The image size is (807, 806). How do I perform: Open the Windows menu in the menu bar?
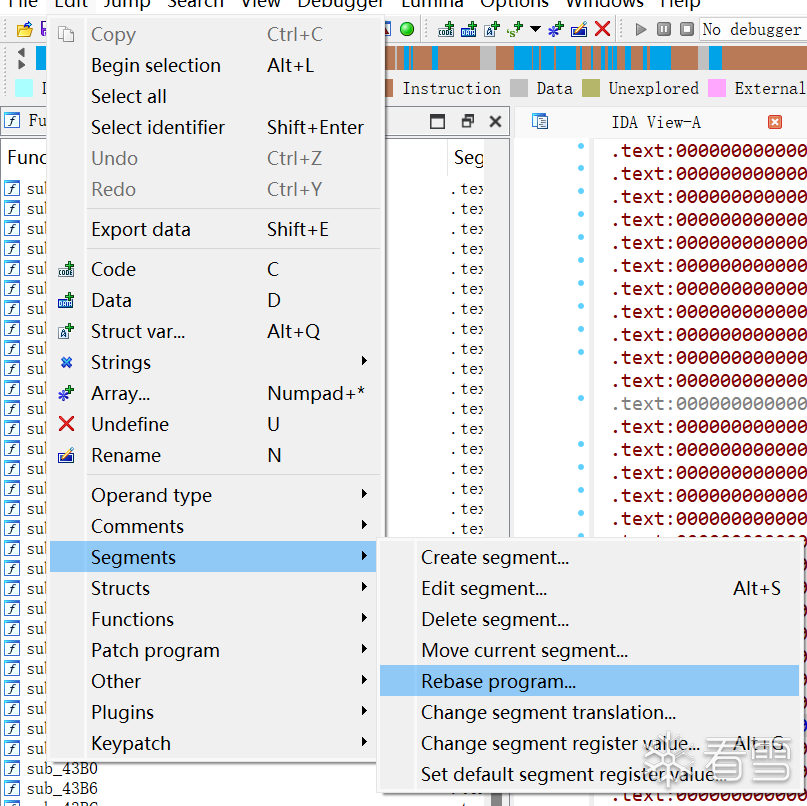pyautogui.click(x=605, y=3)
